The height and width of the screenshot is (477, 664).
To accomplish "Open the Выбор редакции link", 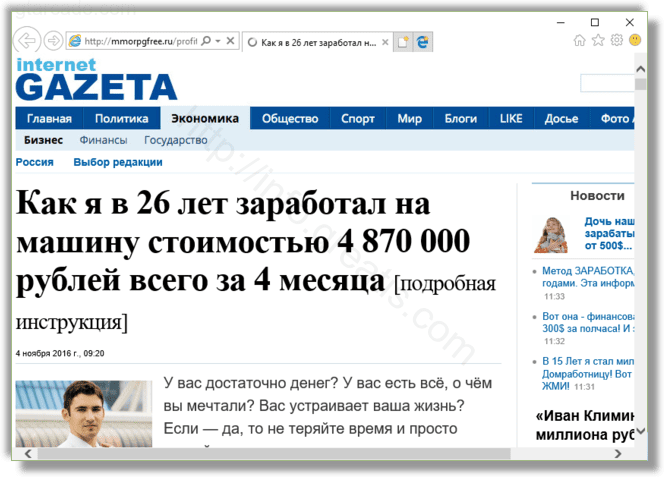I will (117, 162).
